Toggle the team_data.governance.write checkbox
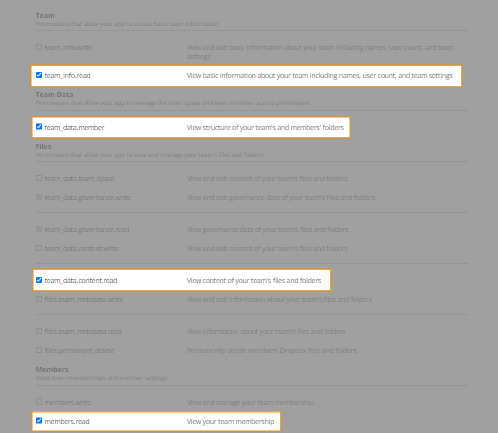Screen dimensions: 498x433 (39, 197)
